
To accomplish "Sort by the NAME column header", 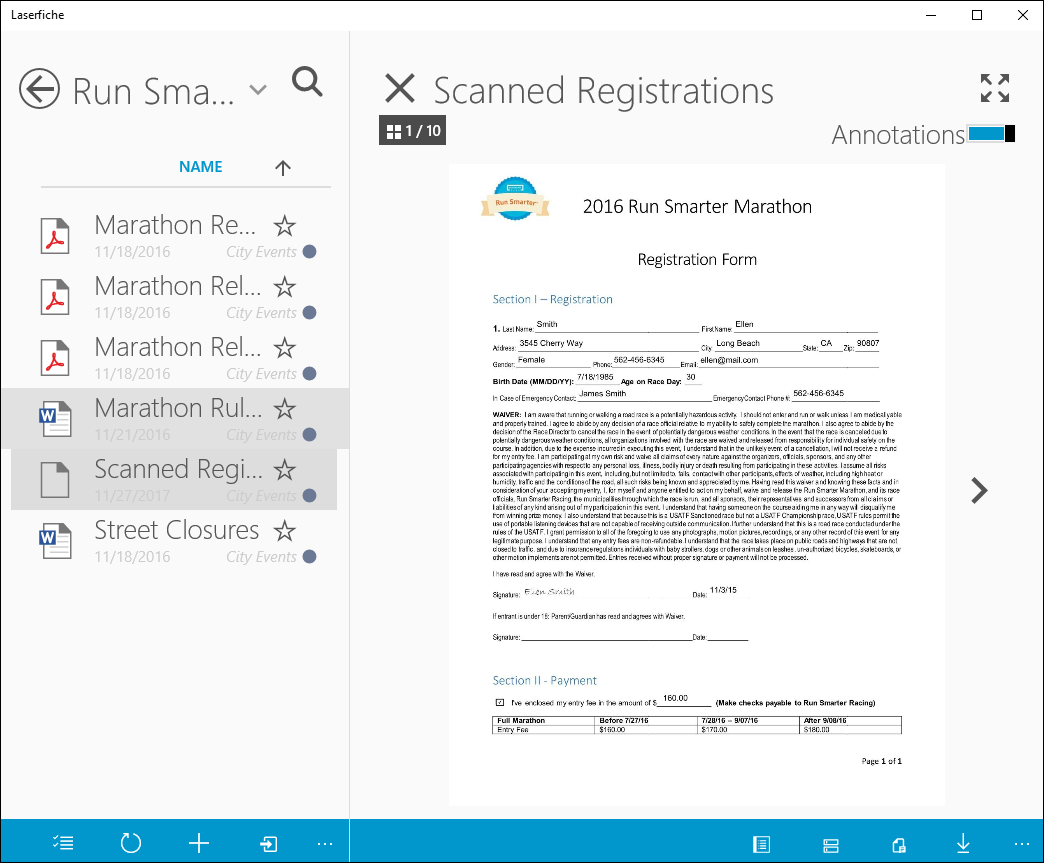I will (200, 166).
